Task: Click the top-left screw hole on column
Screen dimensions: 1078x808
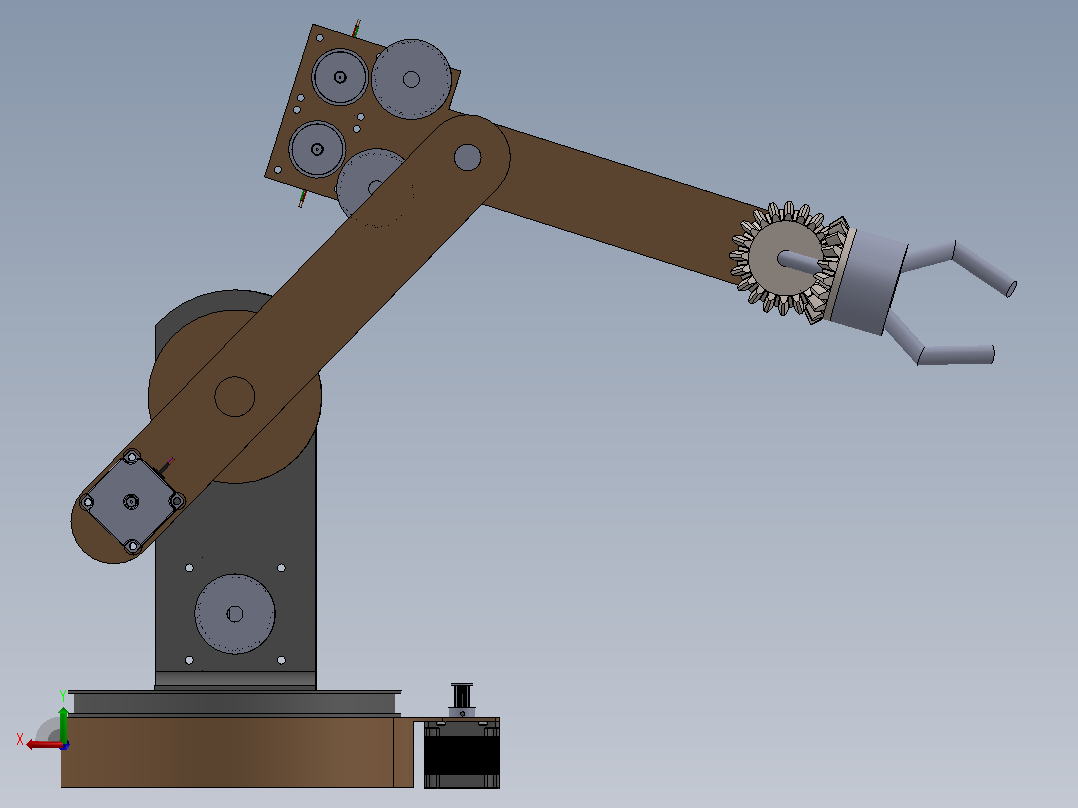Action: [190, 568]
